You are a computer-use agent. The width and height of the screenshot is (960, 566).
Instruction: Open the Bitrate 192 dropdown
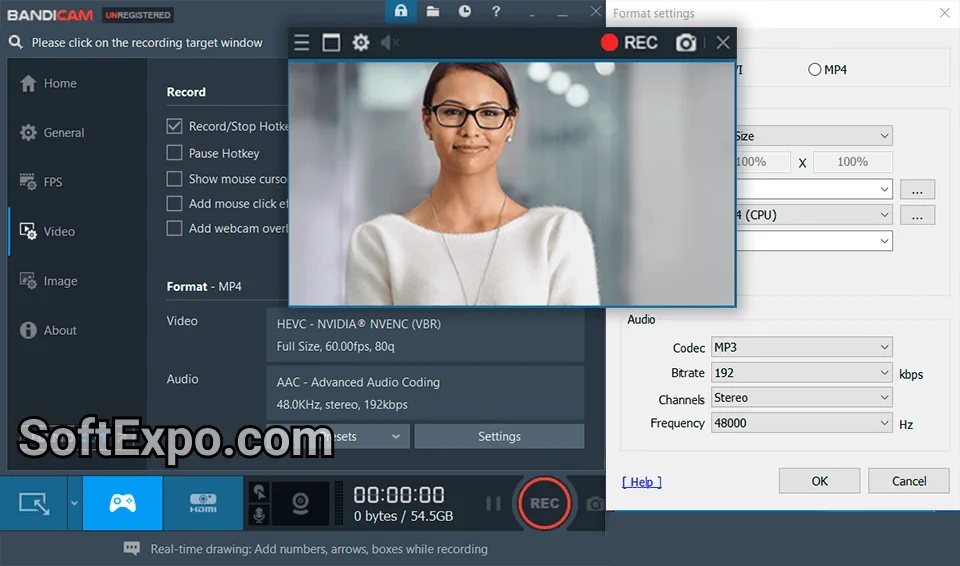tap(801, 373)
